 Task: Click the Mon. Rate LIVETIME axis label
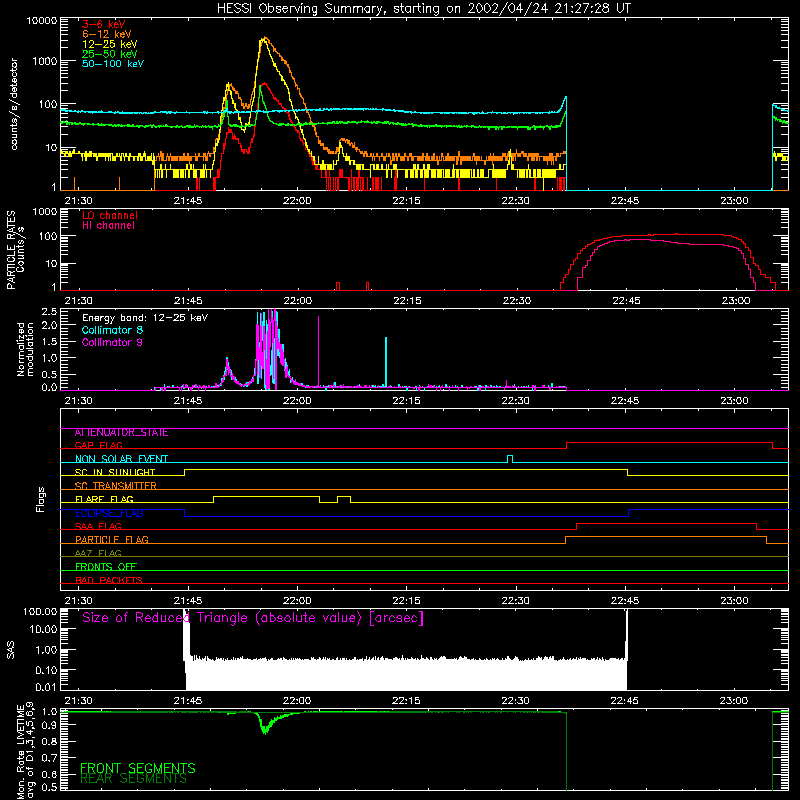point(20,751)
